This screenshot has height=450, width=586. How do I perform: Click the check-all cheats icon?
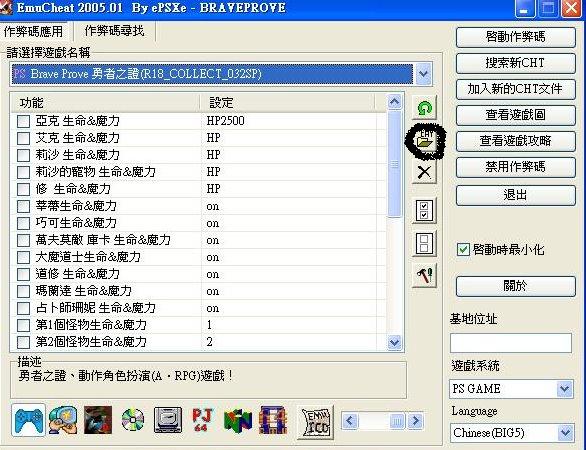[424, 210]
